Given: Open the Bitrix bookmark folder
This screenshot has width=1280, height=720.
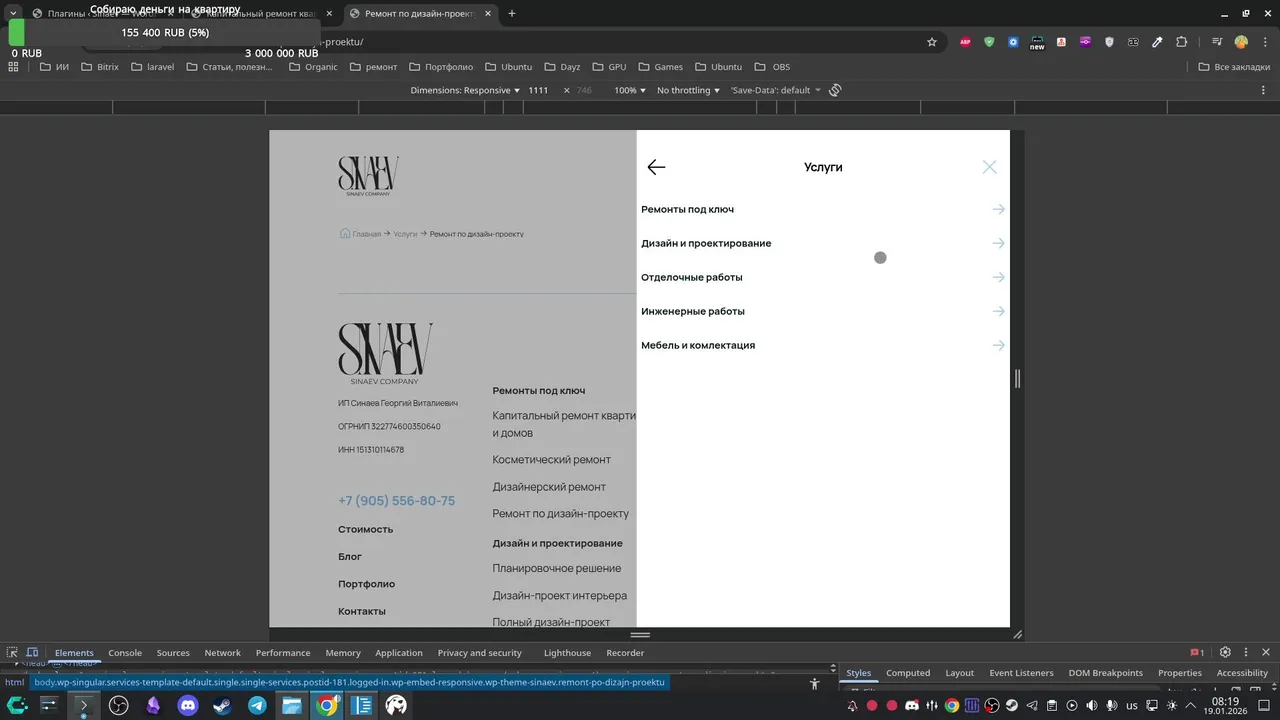Looking at the screenshot, I should pos(100,67).
